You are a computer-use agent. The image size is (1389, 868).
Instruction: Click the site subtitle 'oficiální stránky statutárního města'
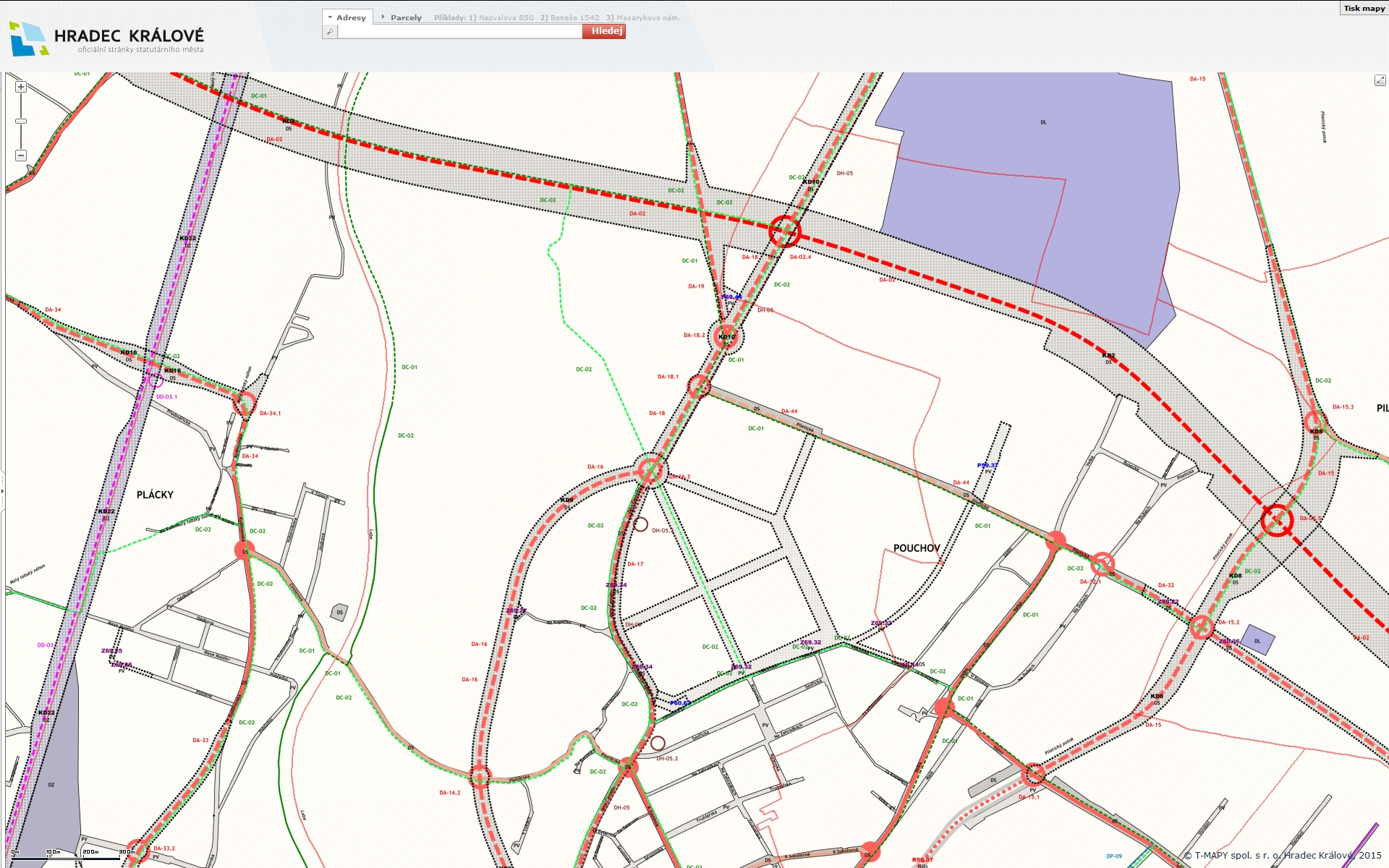[140, 50]
